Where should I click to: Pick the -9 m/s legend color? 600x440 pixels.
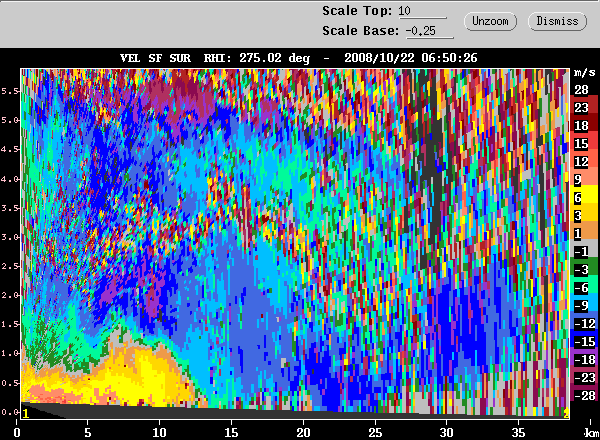click(584, 305)
